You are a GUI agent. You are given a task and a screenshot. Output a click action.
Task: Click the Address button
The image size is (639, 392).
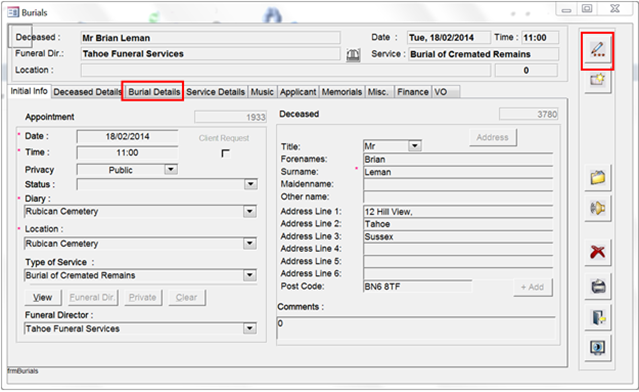pos(493,137)
